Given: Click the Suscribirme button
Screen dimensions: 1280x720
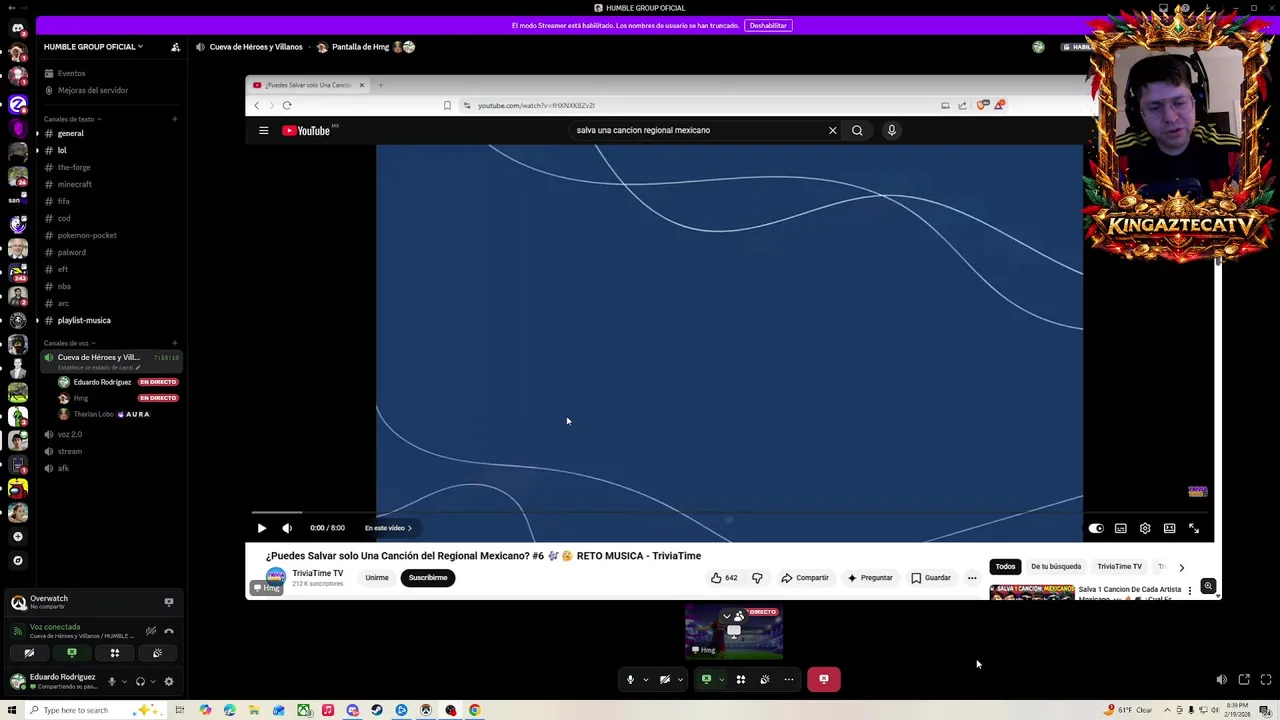Looking at the screenshot, I should tap(428, 578).
